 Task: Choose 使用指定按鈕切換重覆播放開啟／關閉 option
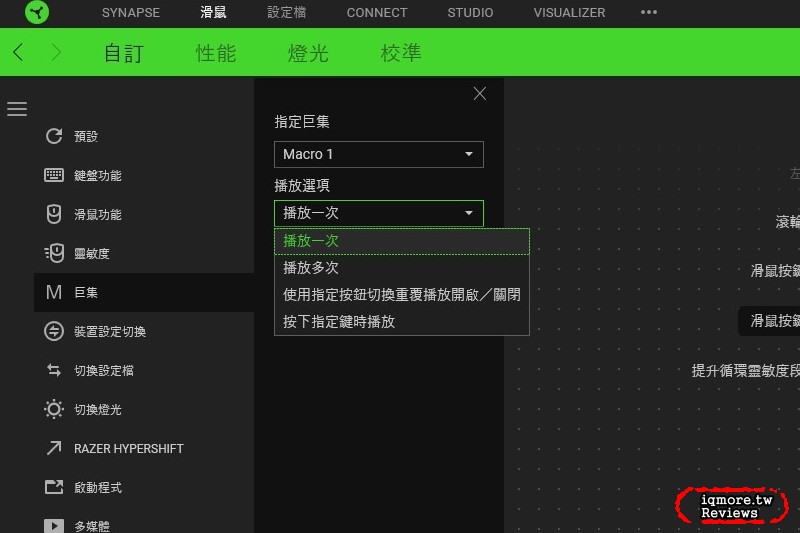coord(402,295)
